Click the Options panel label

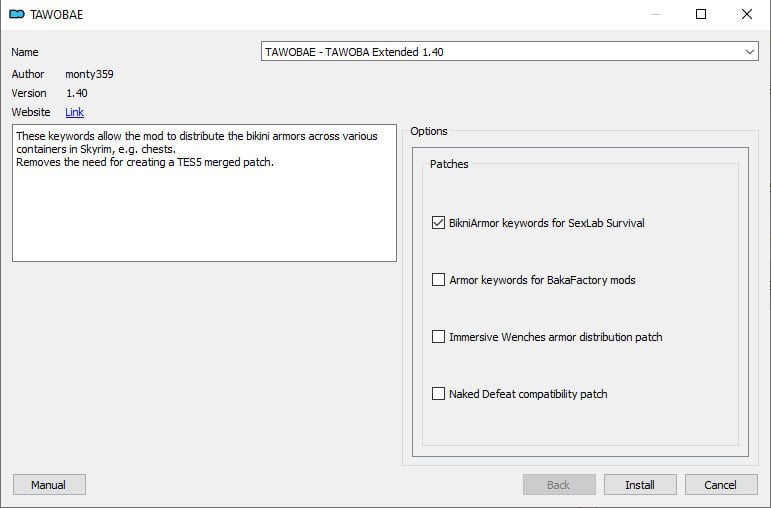click(429, 131)
